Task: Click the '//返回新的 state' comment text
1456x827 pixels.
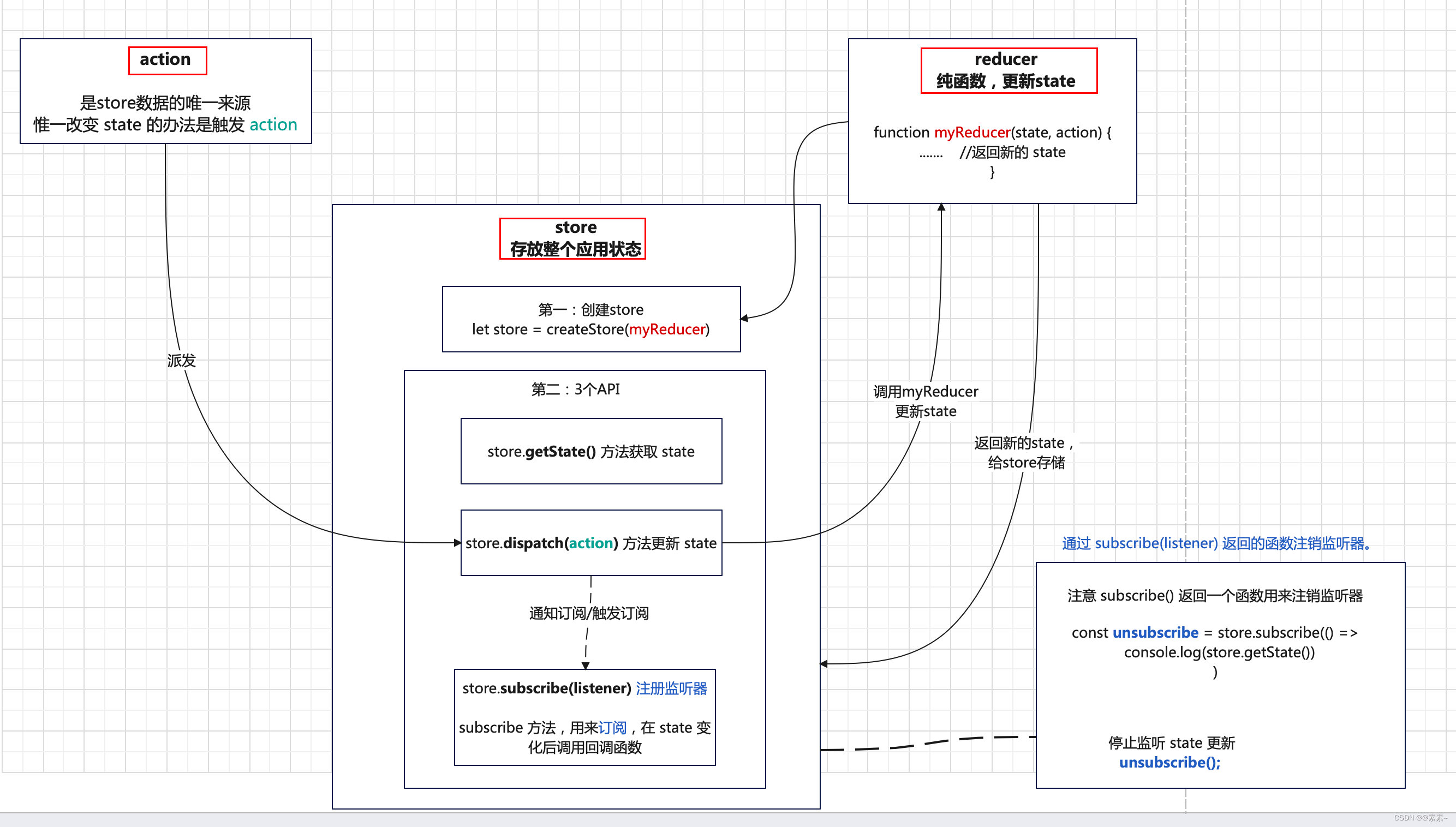Action: tap(1012, 152)
